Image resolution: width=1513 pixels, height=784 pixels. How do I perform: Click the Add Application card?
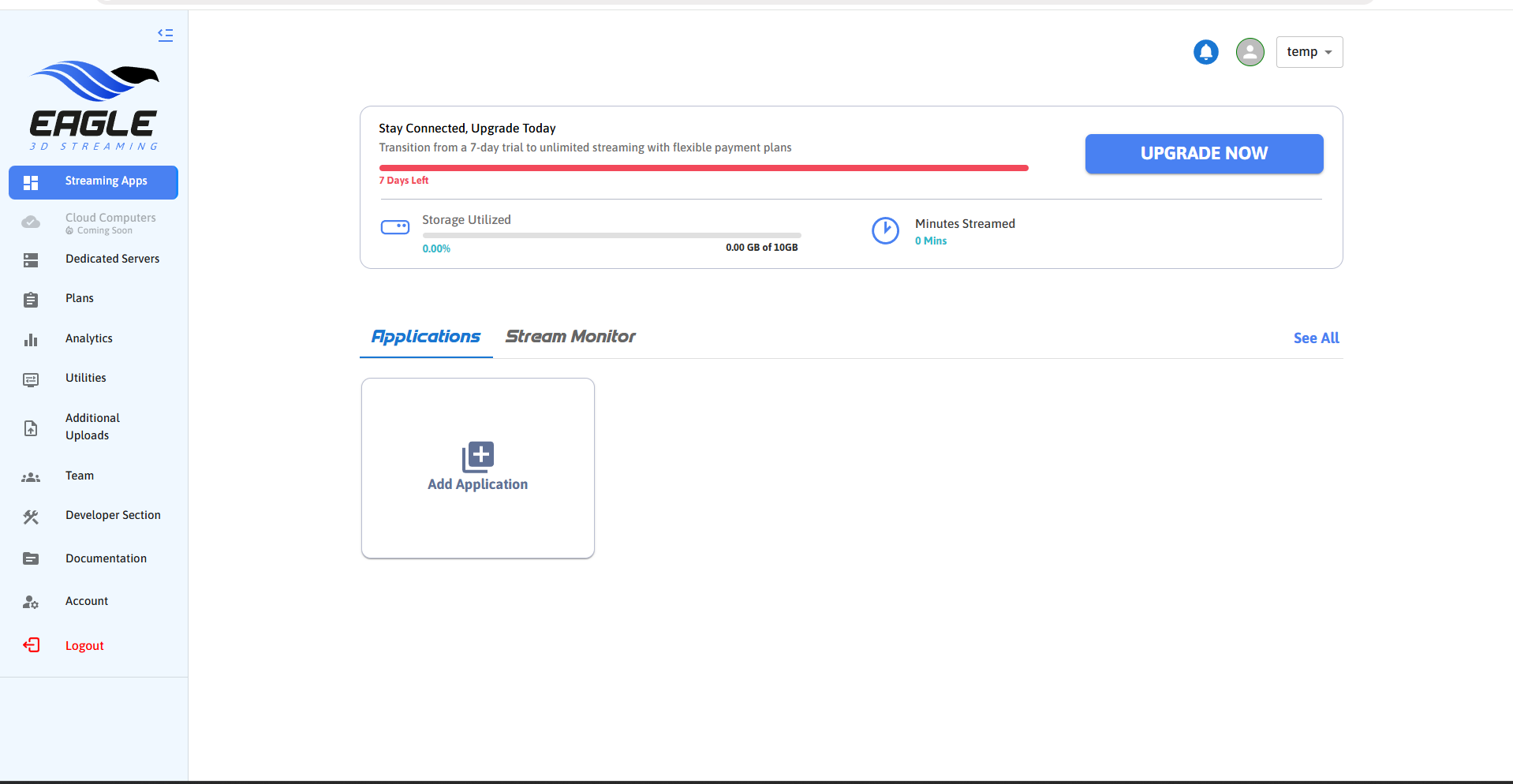coord(478,468)
